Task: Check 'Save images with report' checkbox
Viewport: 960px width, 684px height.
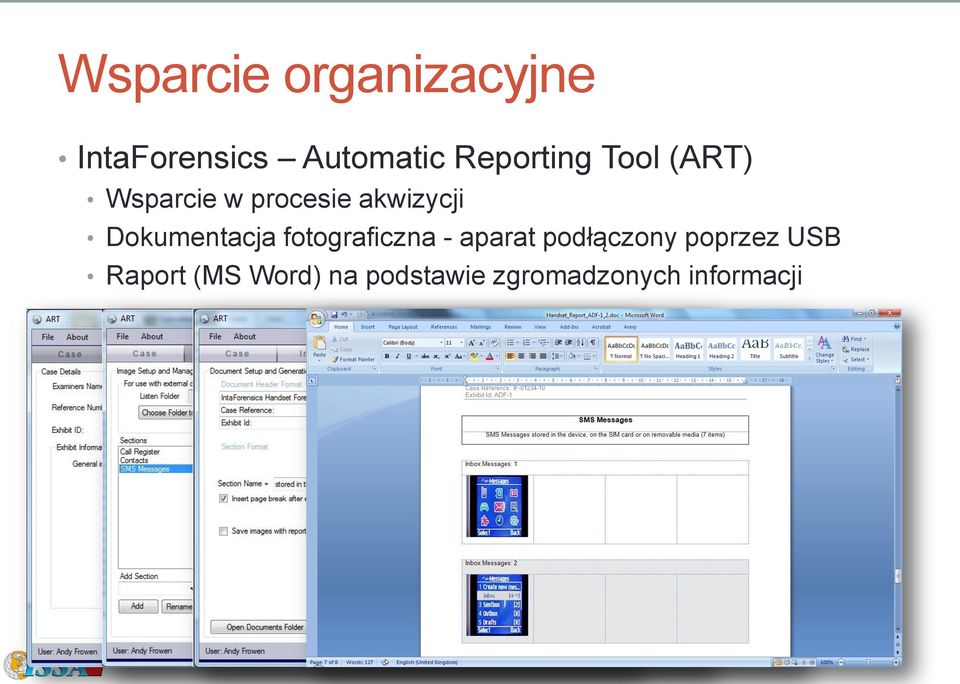Action: coord(223,531)
